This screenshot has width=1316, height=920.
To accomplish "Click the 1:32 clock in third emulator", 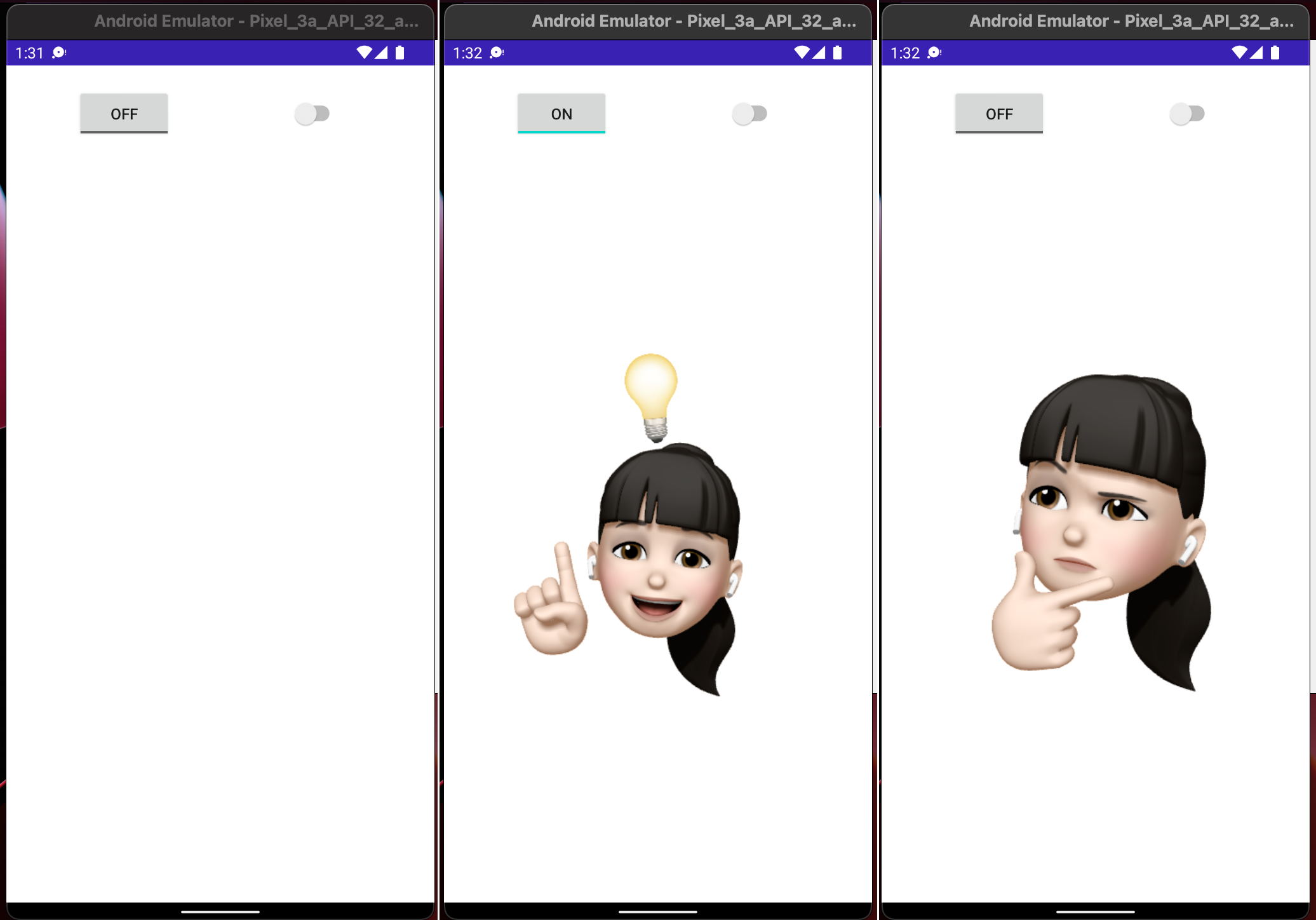I will click(x=905, y=53).
